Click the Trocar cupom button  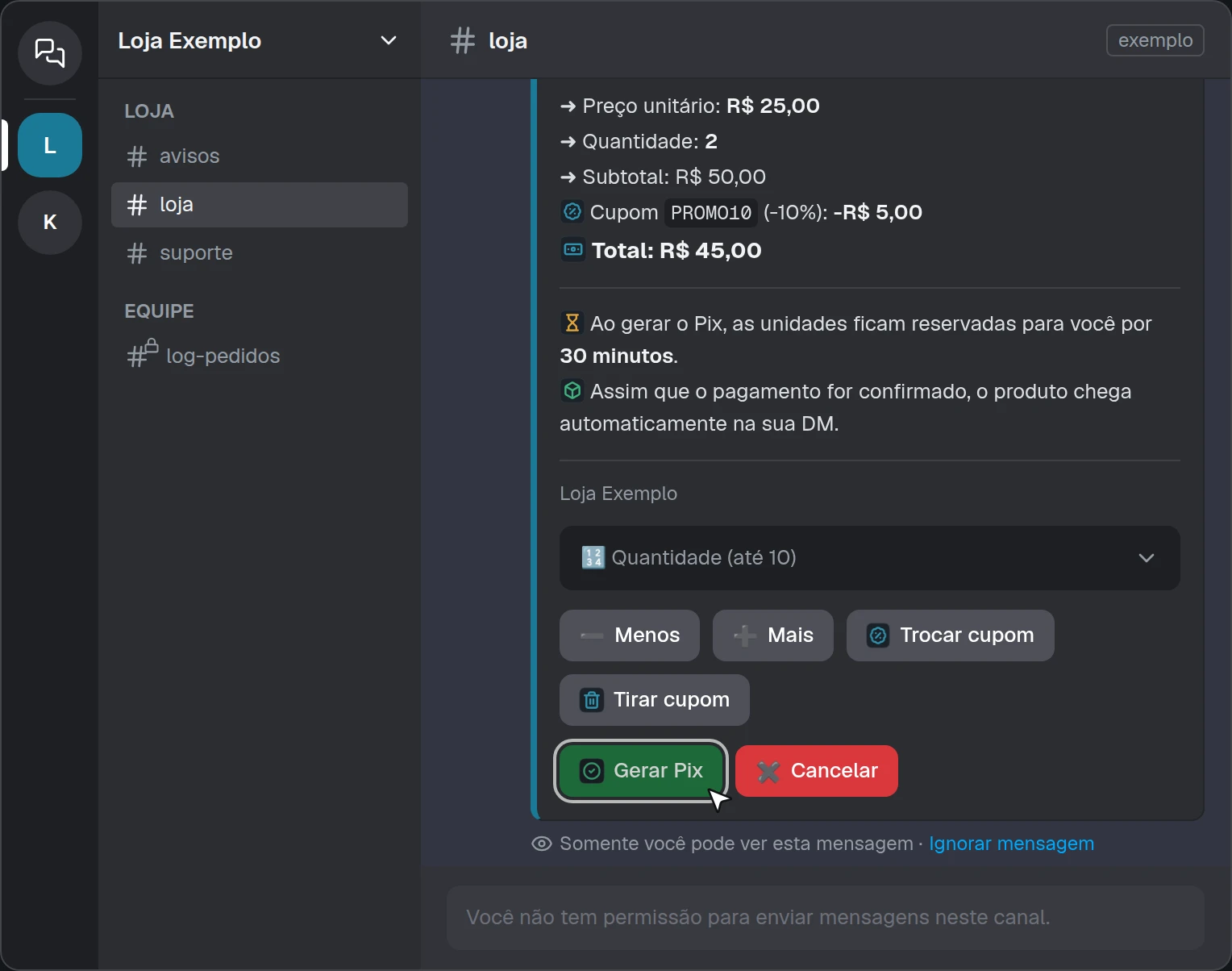[x=951, y=636]
